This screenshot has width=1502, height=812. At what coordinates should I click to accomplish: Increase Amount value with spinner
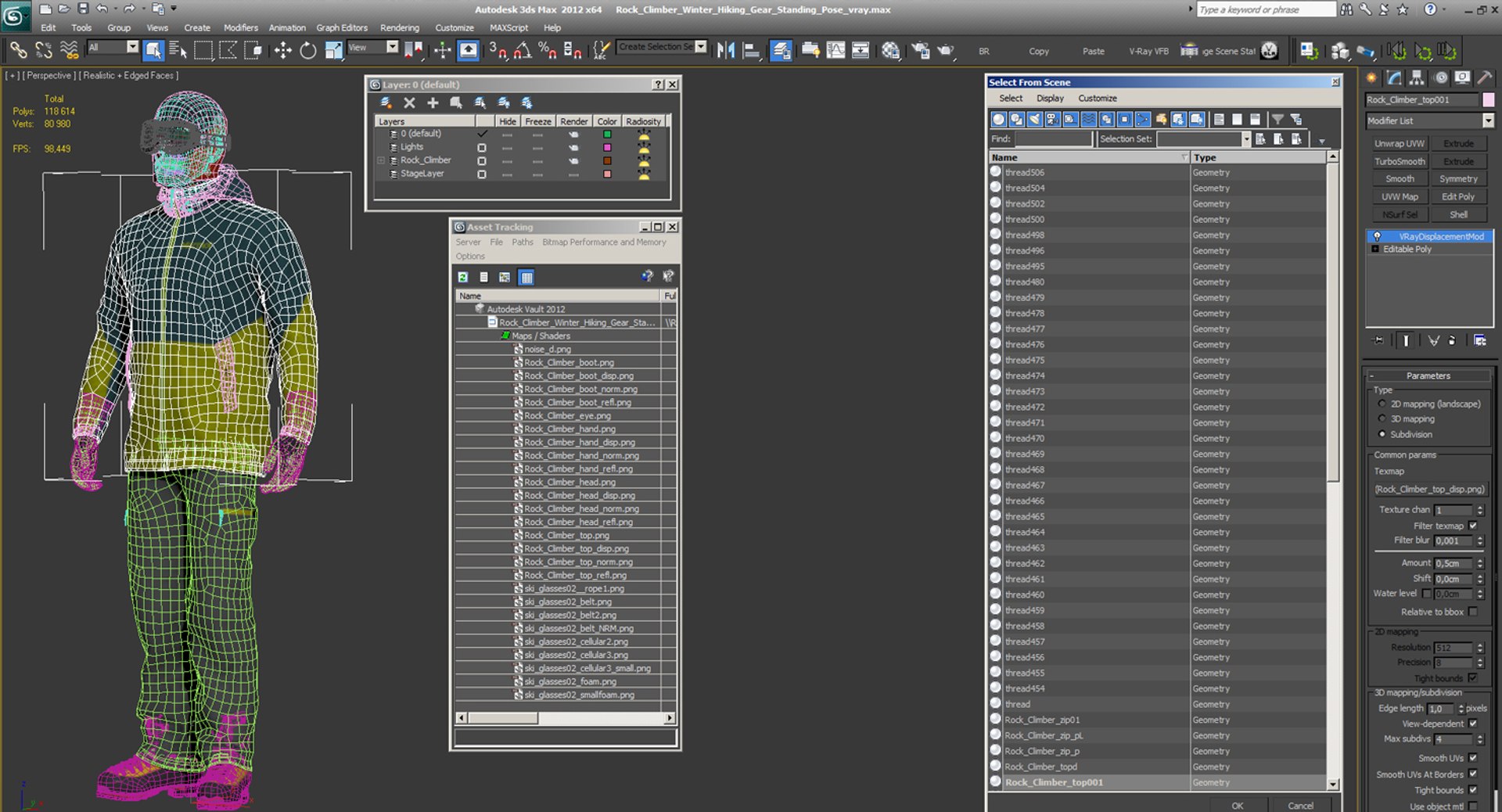1480,560
